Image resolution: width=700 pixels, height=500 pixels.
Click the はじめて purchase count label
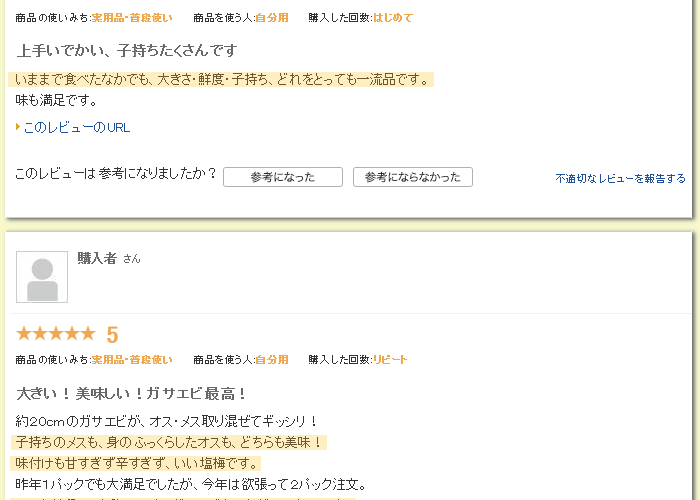(x=393, y=18)
